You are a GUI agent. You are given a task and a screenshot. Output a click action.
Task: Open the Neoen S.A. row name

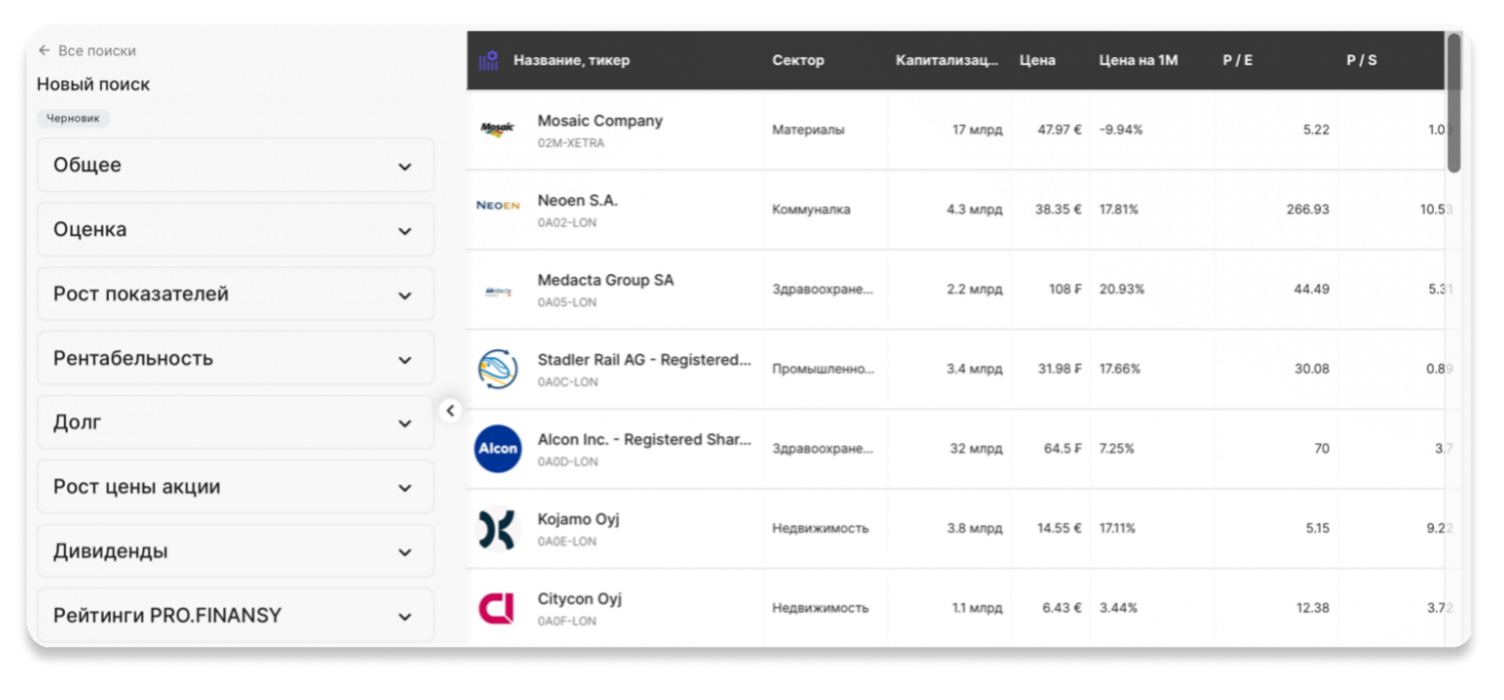578,201
